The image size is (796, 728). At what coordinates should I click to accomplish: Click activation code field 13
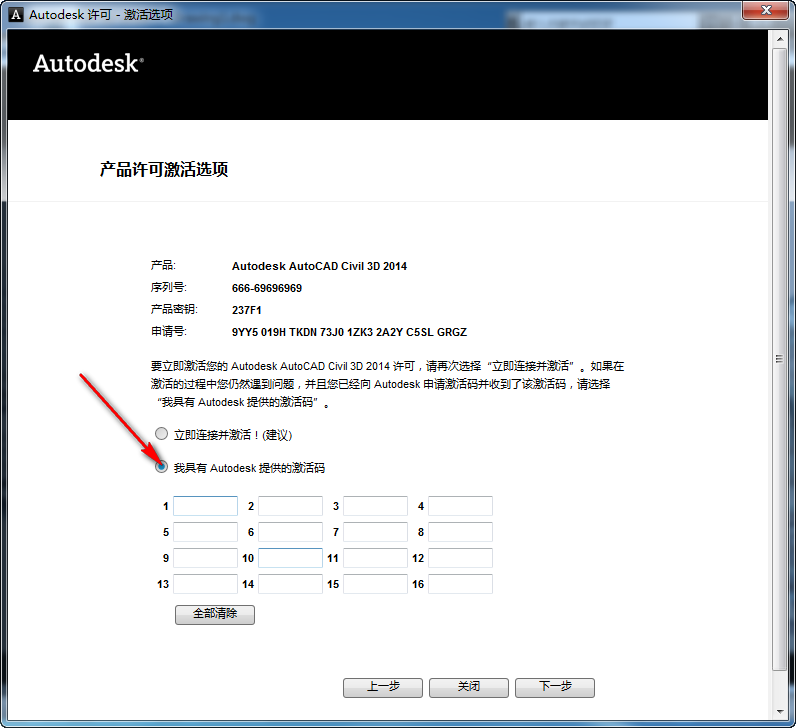[x=206, y=584]
